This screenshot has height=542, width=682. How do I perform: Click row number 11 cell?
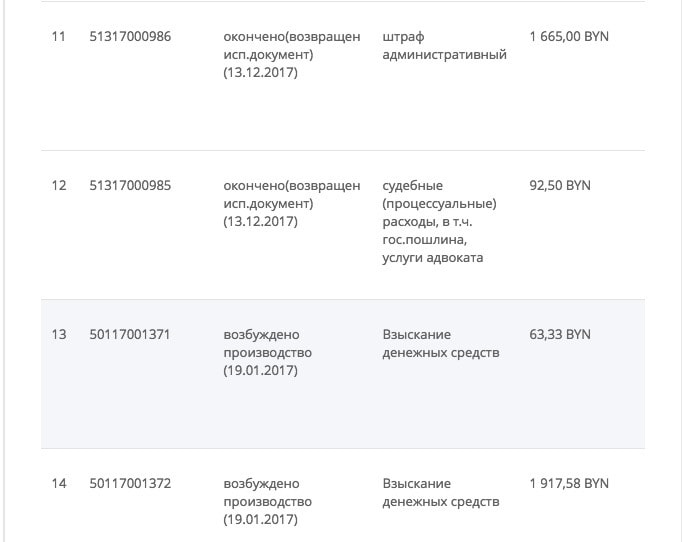coord(58,37)
